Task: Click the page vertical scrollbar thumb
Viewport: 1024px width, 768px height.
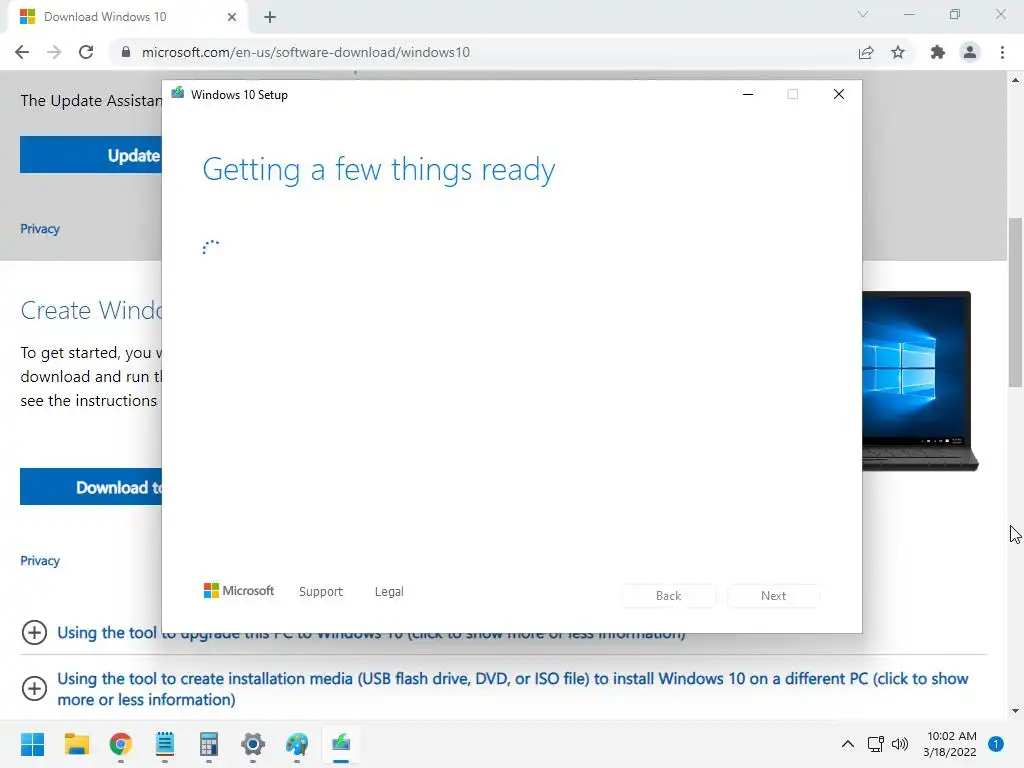Action: (x=1015, y=302)
